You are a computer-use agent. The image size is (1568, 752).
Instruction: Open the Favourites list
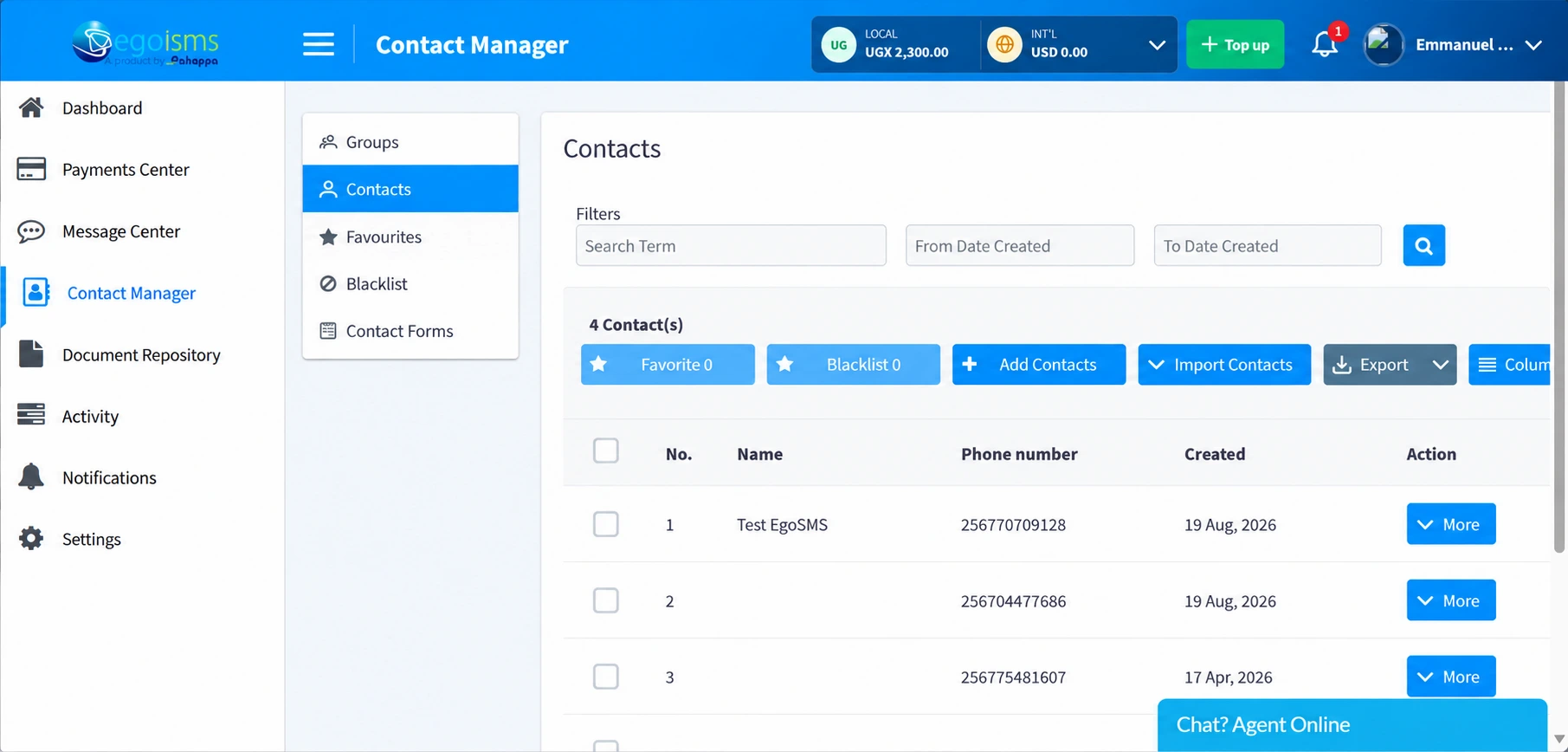click(x=410, y=237)
